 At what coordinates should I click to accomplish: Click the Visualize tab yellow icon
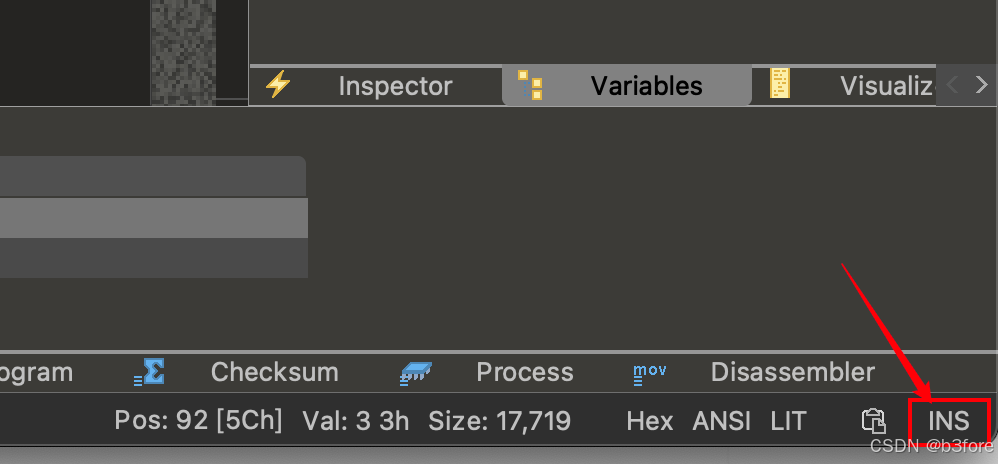click(780, 83)
